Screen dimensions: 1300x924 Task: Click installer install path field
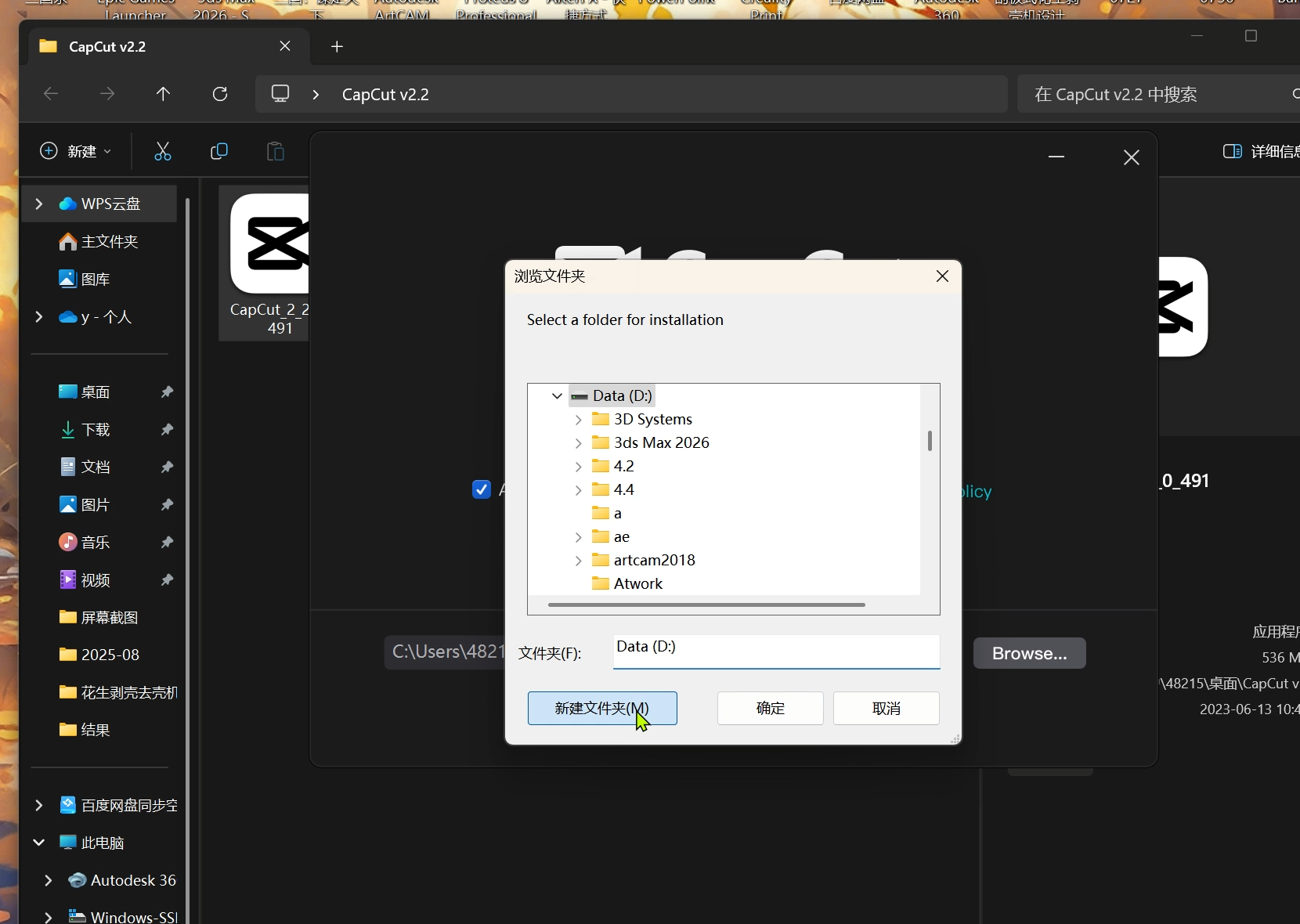(445, 651)
